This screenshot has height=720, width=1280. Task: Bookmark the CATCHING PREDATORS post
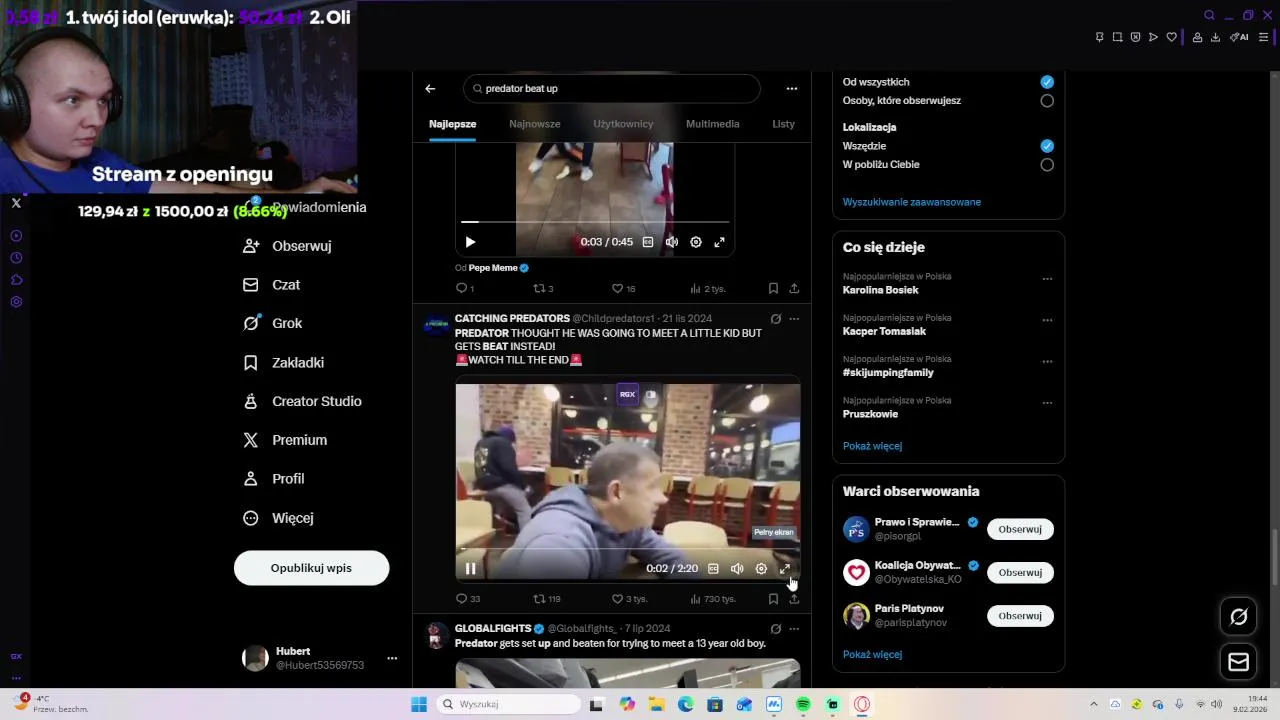point(773,599)
